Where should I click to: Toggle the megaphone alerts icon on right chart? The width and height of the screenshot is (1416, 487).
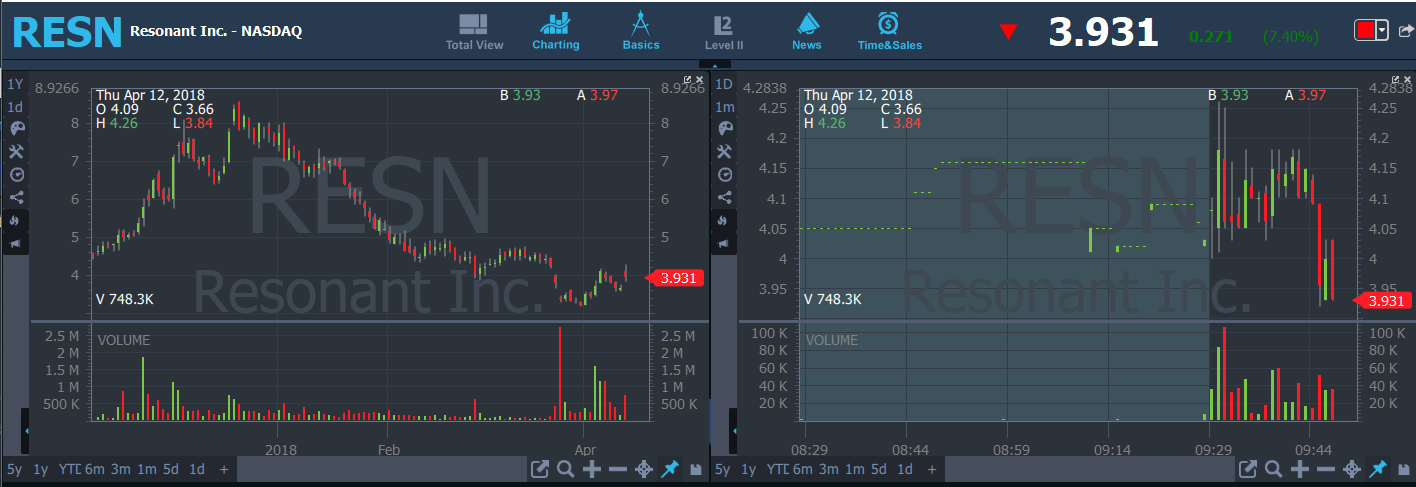[x=725, y=244]
